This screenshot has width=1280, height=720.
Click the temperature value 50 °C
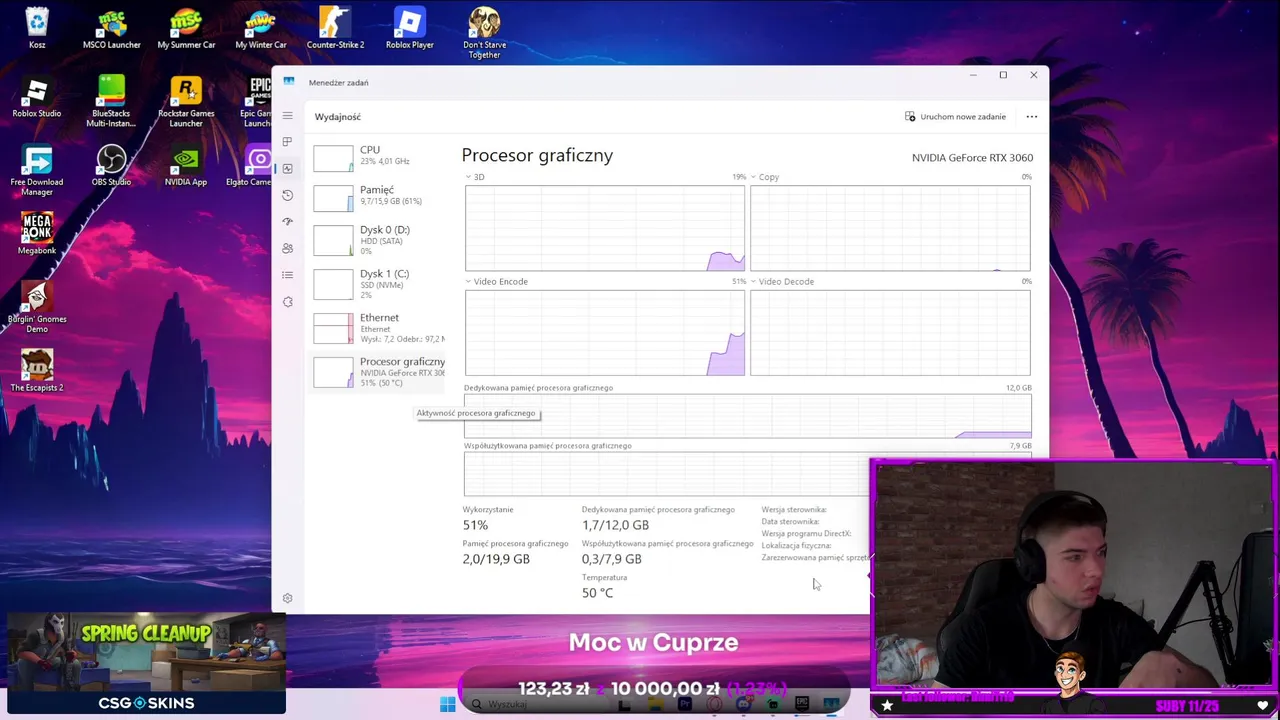597,593
